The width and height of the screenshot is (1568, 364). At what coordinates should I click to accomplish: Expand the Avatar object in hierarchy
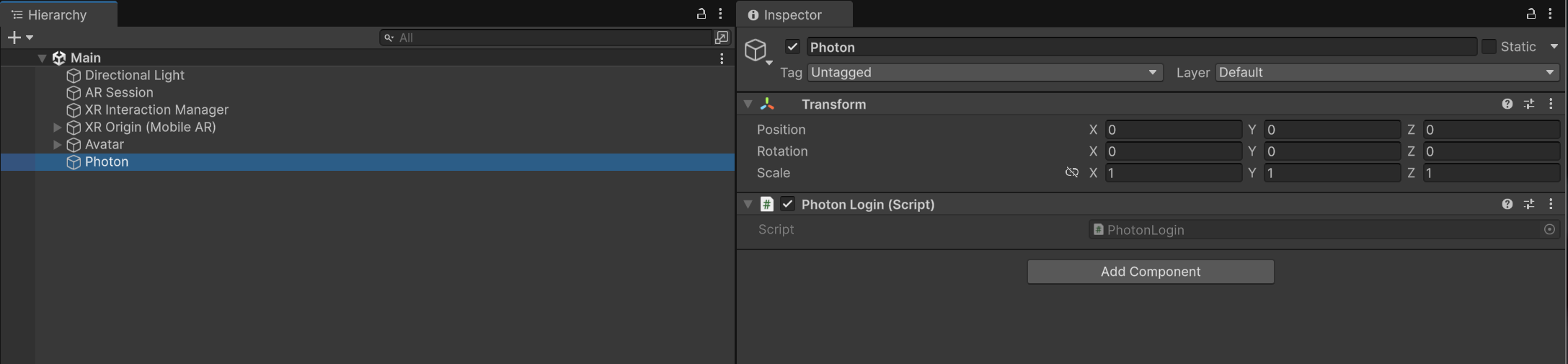(57, 144)
